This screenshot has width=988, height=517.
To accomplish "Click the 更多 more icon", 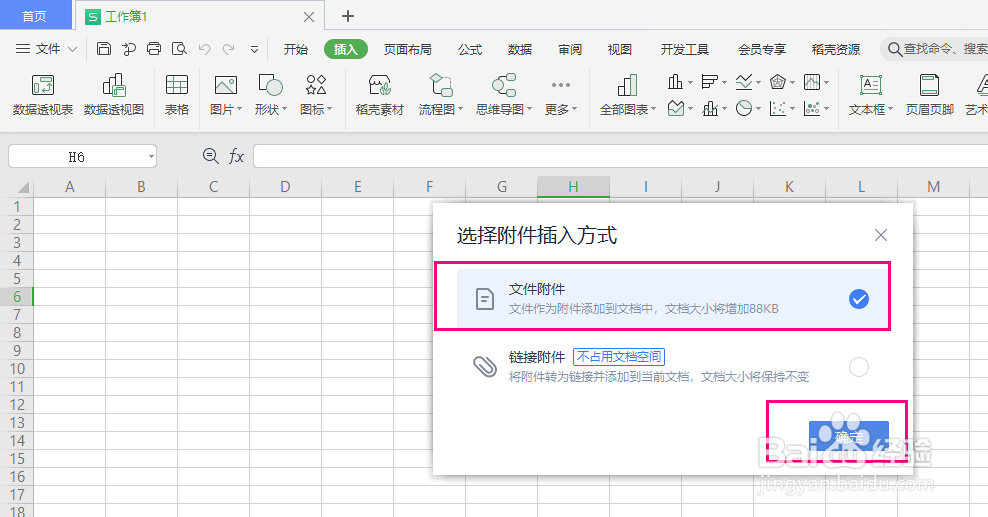I will [561, 85].
